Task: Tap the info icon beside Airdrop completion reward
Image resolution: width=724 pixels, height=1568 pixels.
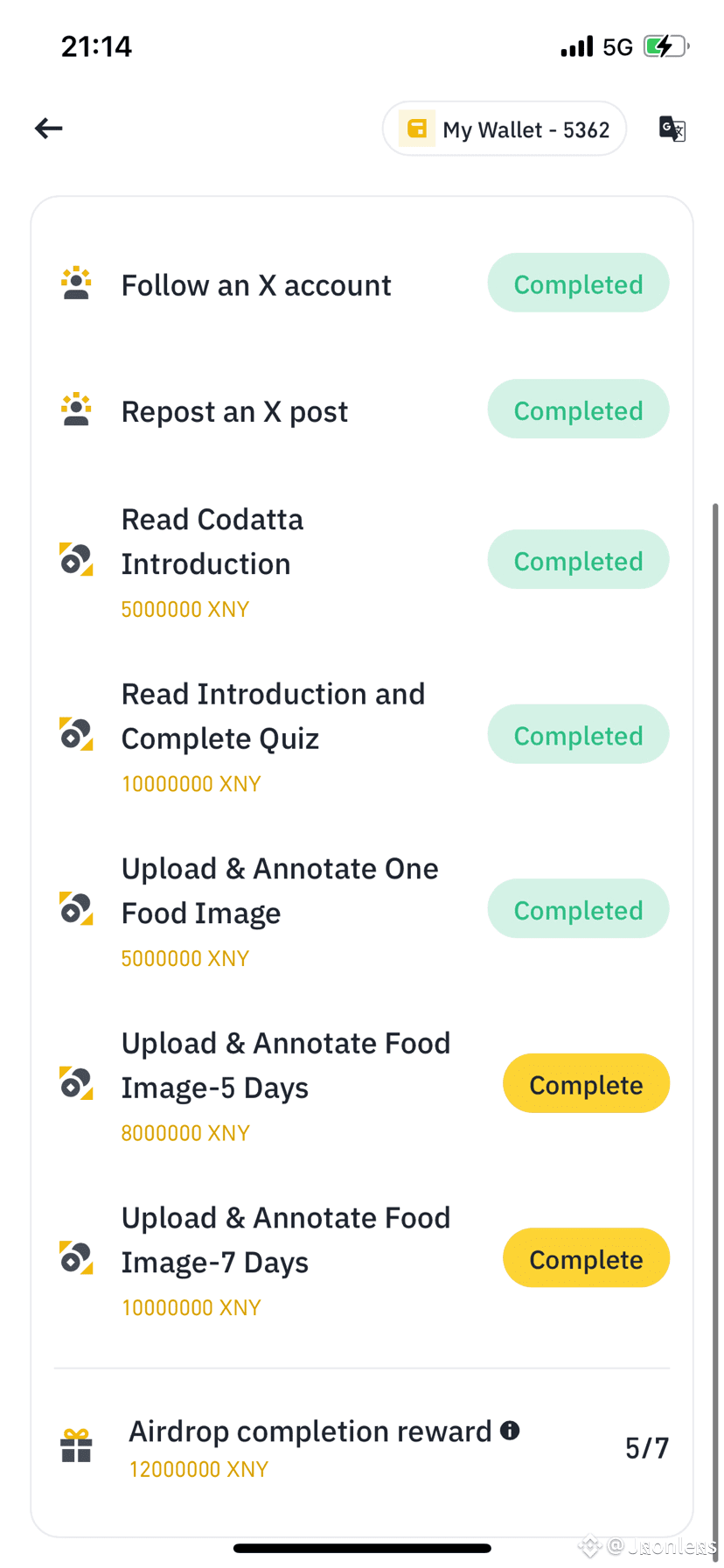Action: (510, 1430)
